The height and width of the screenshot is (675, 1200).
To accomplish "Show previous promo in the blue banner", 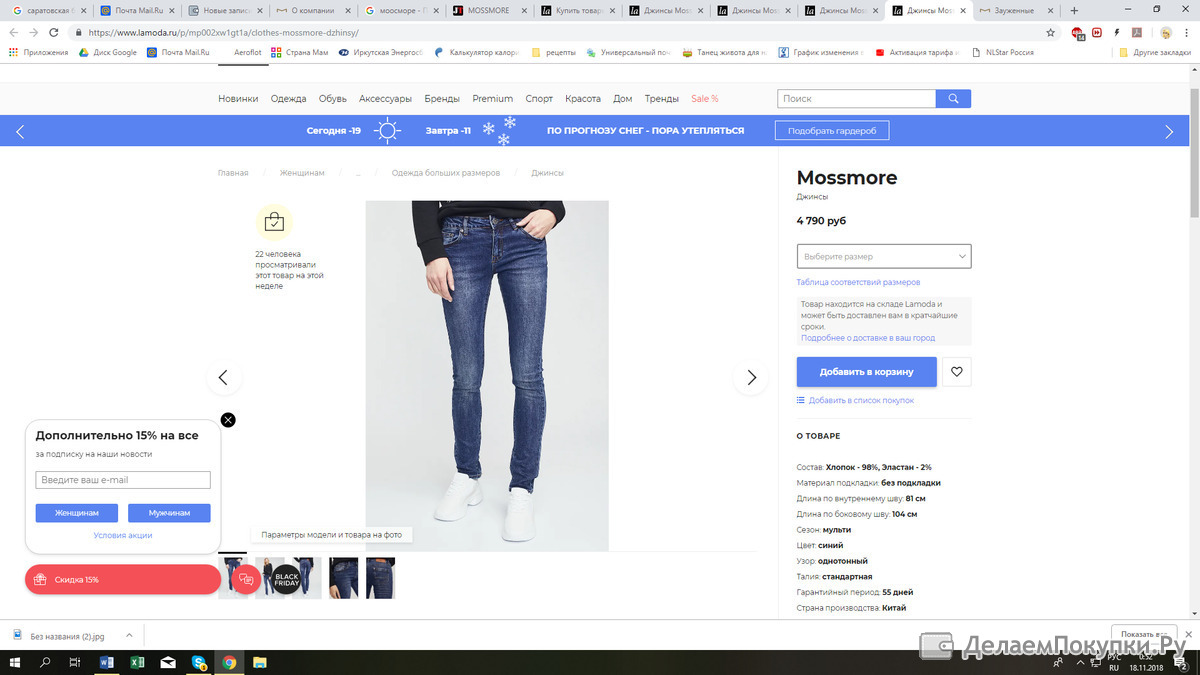I will click(20, 131).
